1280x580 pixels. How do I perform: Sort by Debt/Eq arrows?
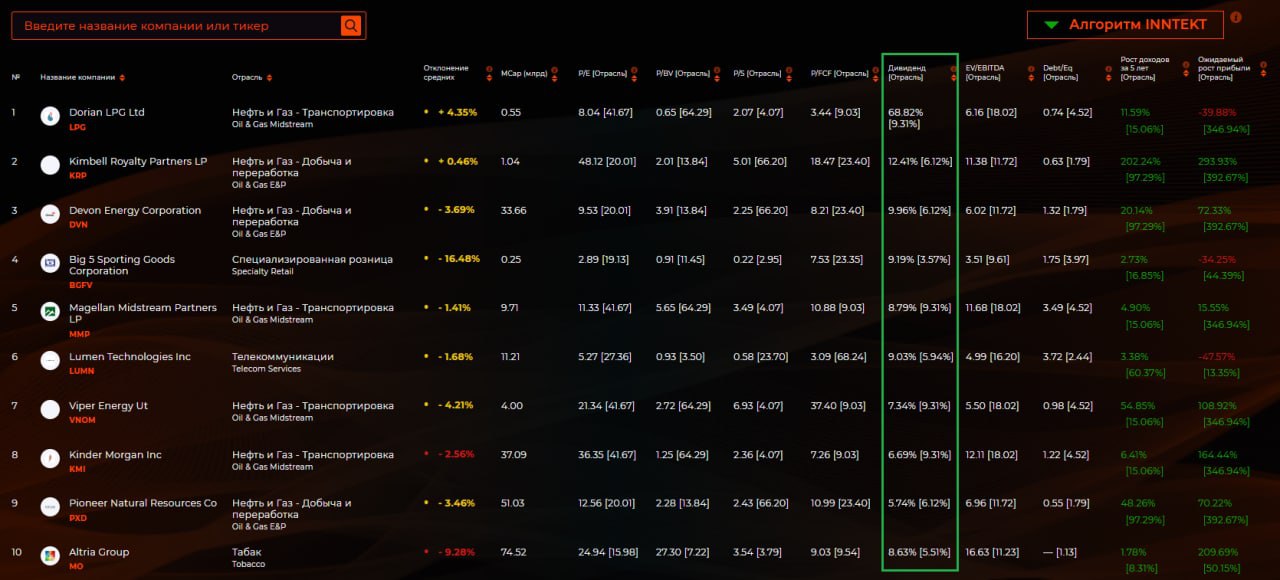1109,79
